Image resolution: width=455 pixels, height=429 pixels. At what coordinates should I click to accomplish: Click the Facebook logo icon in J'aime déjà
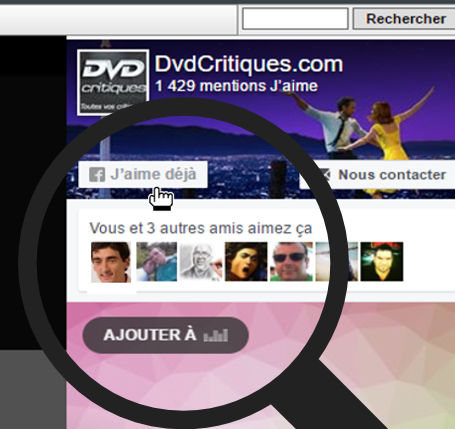[97, 174]
